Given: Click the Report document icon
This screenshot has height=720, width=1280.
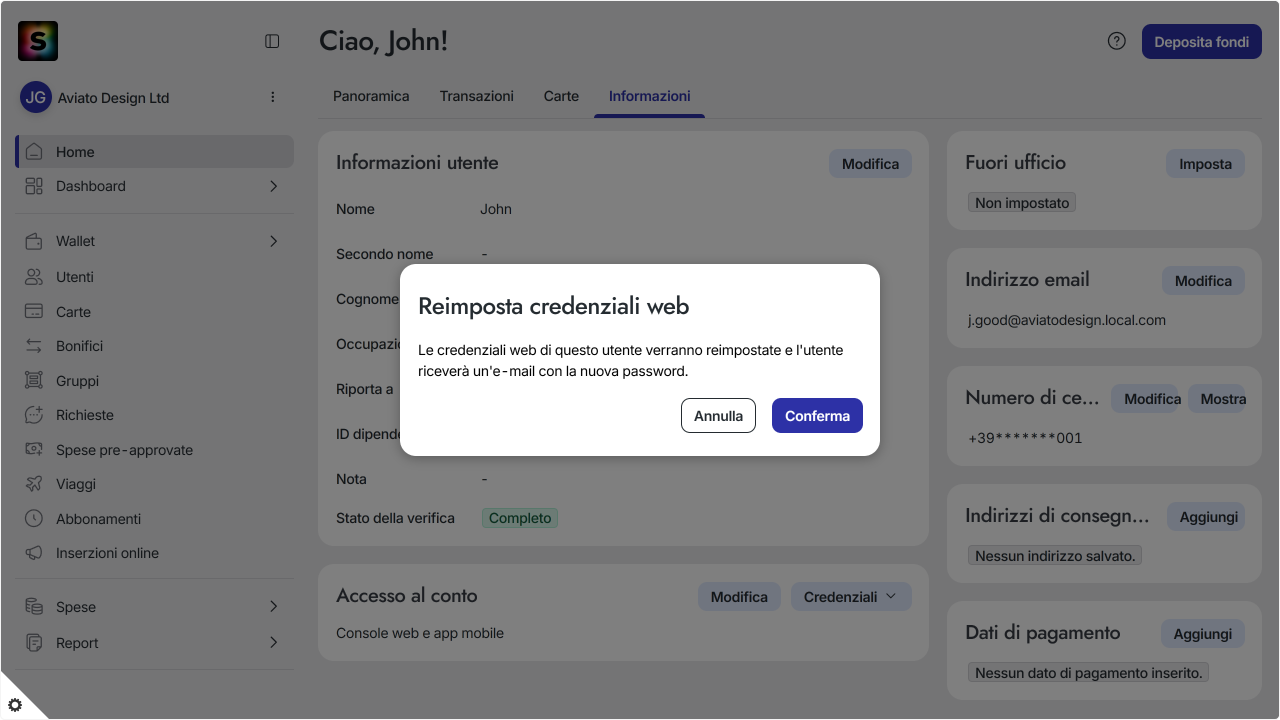Looking at the screenshot, I should (x=34, y=643).
